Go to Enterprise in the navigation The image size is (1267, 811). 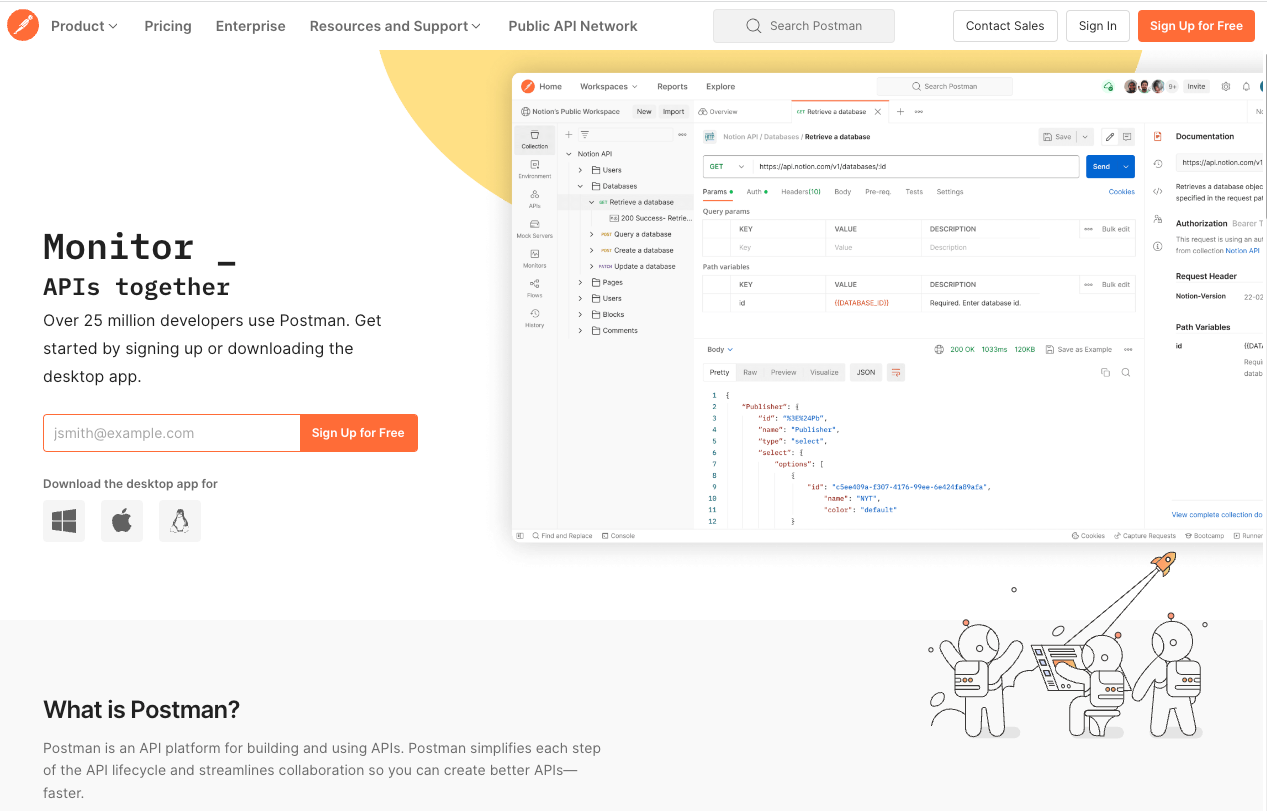(x=251, y=26)
